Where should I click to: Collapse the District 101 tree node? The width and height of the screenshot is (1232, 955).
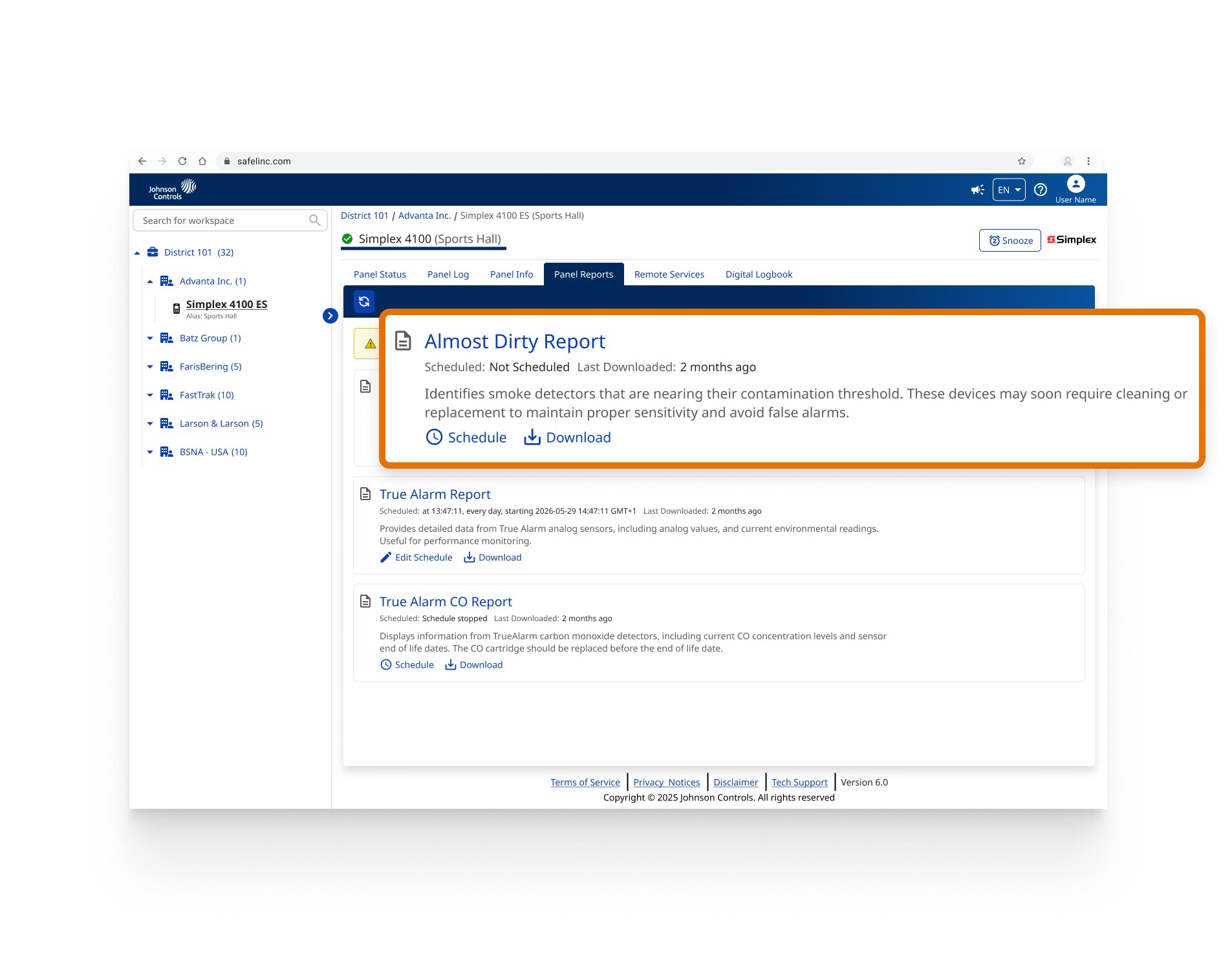(137, 253)
